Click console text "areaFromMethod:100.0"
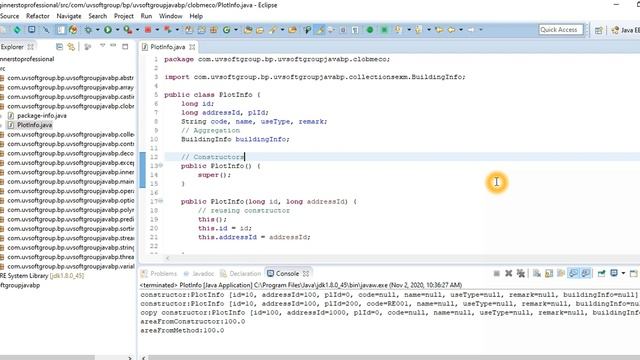 click(182, 331)
